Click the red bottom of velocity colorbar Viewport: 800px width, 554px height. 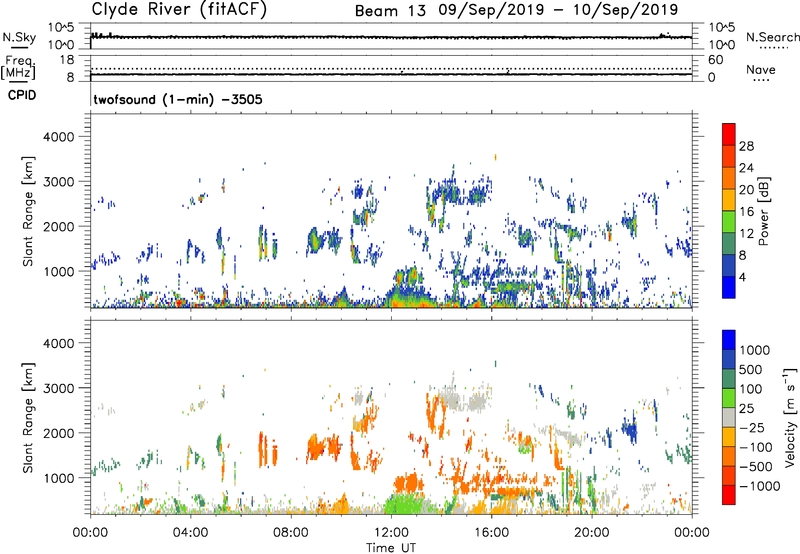[x=729, y=495]
